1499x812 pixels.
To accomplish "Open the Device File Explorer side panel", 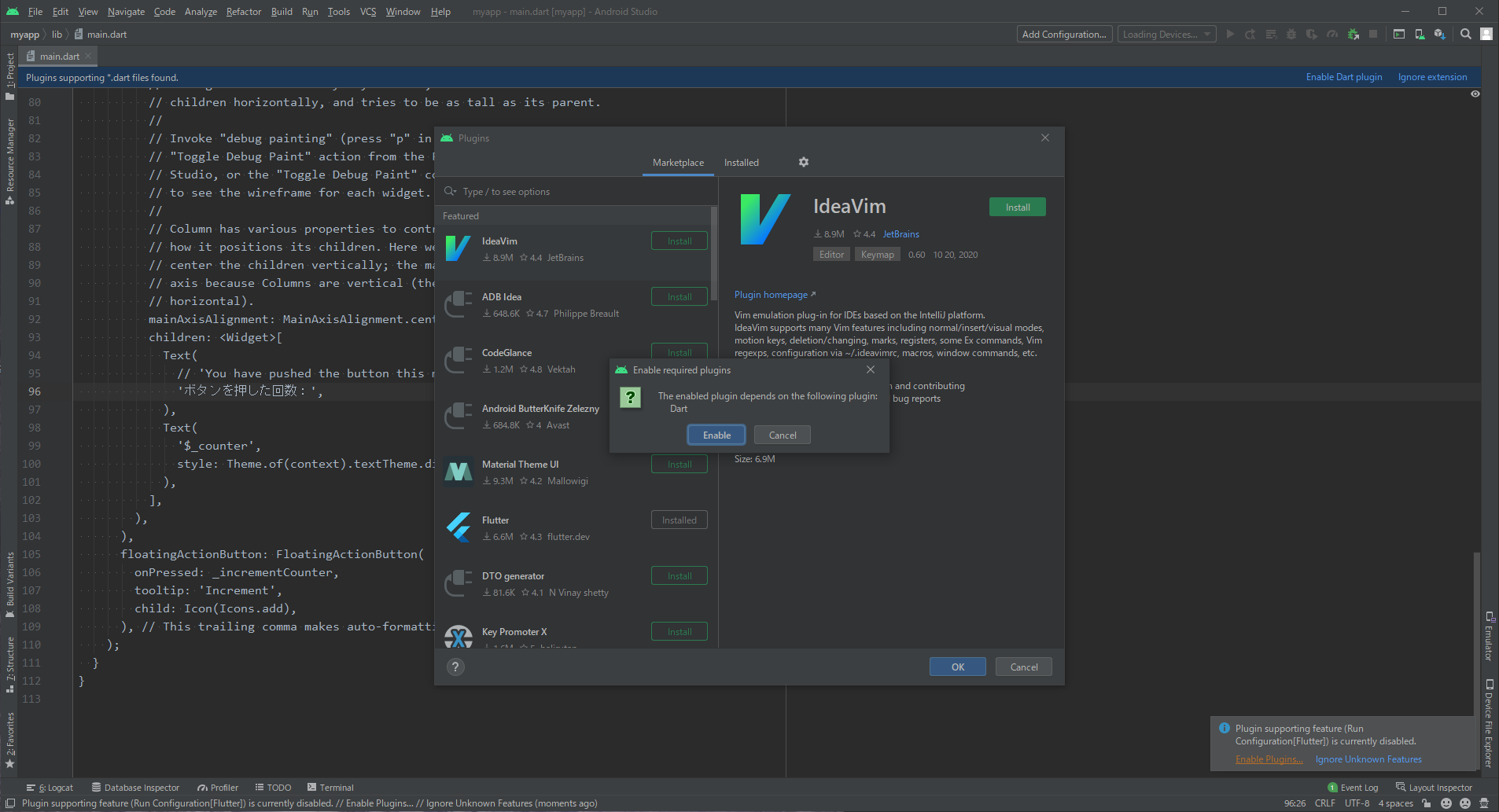I will 1489,723.
